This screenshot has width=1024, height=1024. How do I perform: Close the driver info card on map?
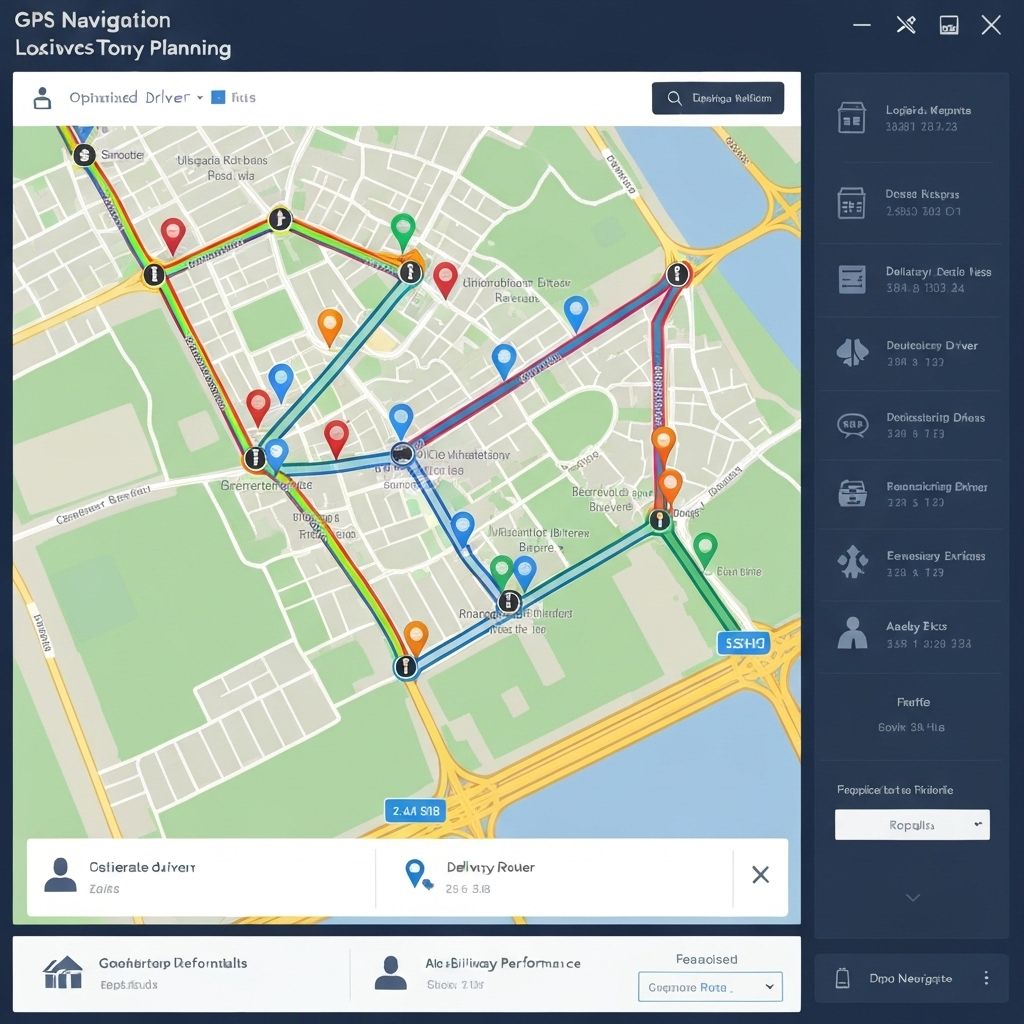click(x=760, y=875)
